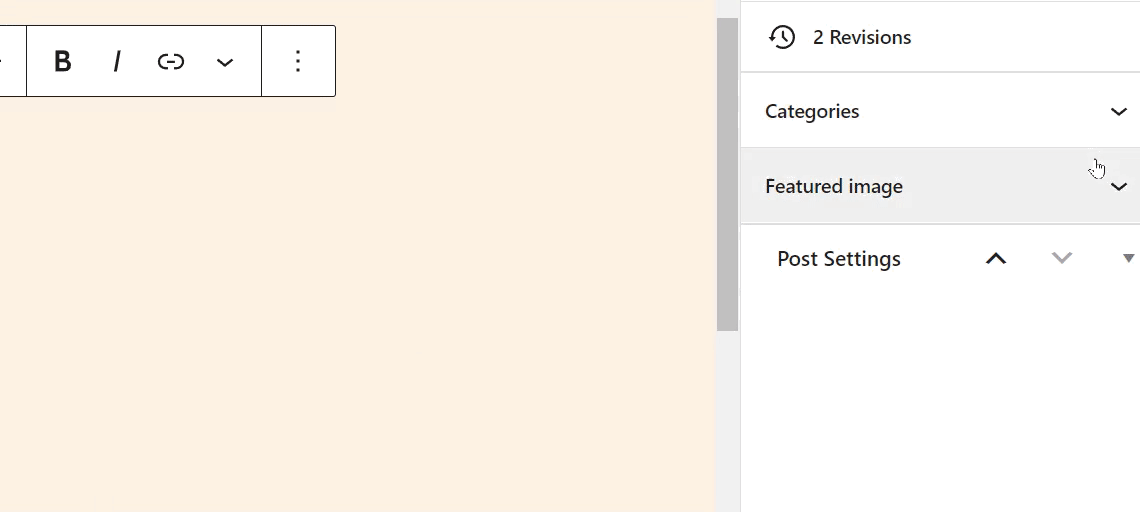Move Post Settings panel down
Image resolution: width=1140 pixels, height=512 pixels.
coord(1062,257)
